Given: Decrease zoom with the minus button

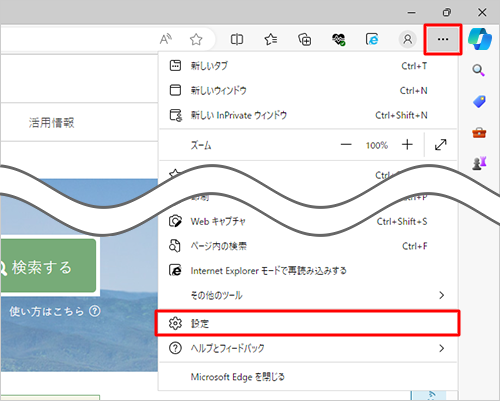Looking at the screenshot, I should coord(346,145).
